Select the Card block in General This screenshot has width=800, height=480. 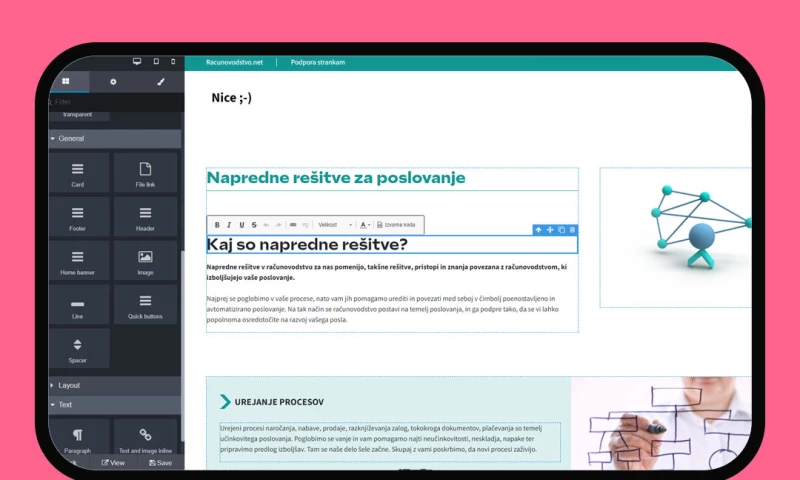coord(77,173)
